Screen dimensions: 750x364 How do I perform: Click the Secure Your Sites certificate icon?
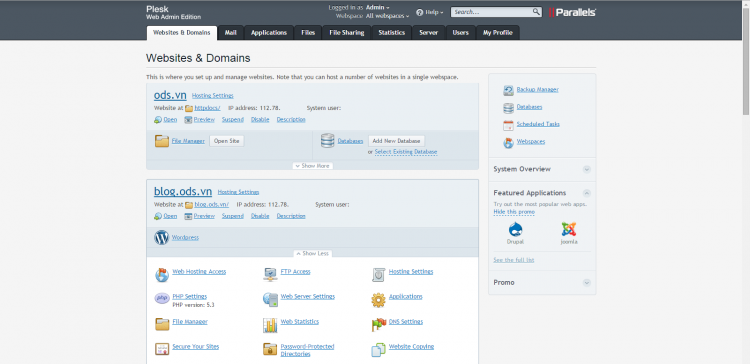(162, 349)
